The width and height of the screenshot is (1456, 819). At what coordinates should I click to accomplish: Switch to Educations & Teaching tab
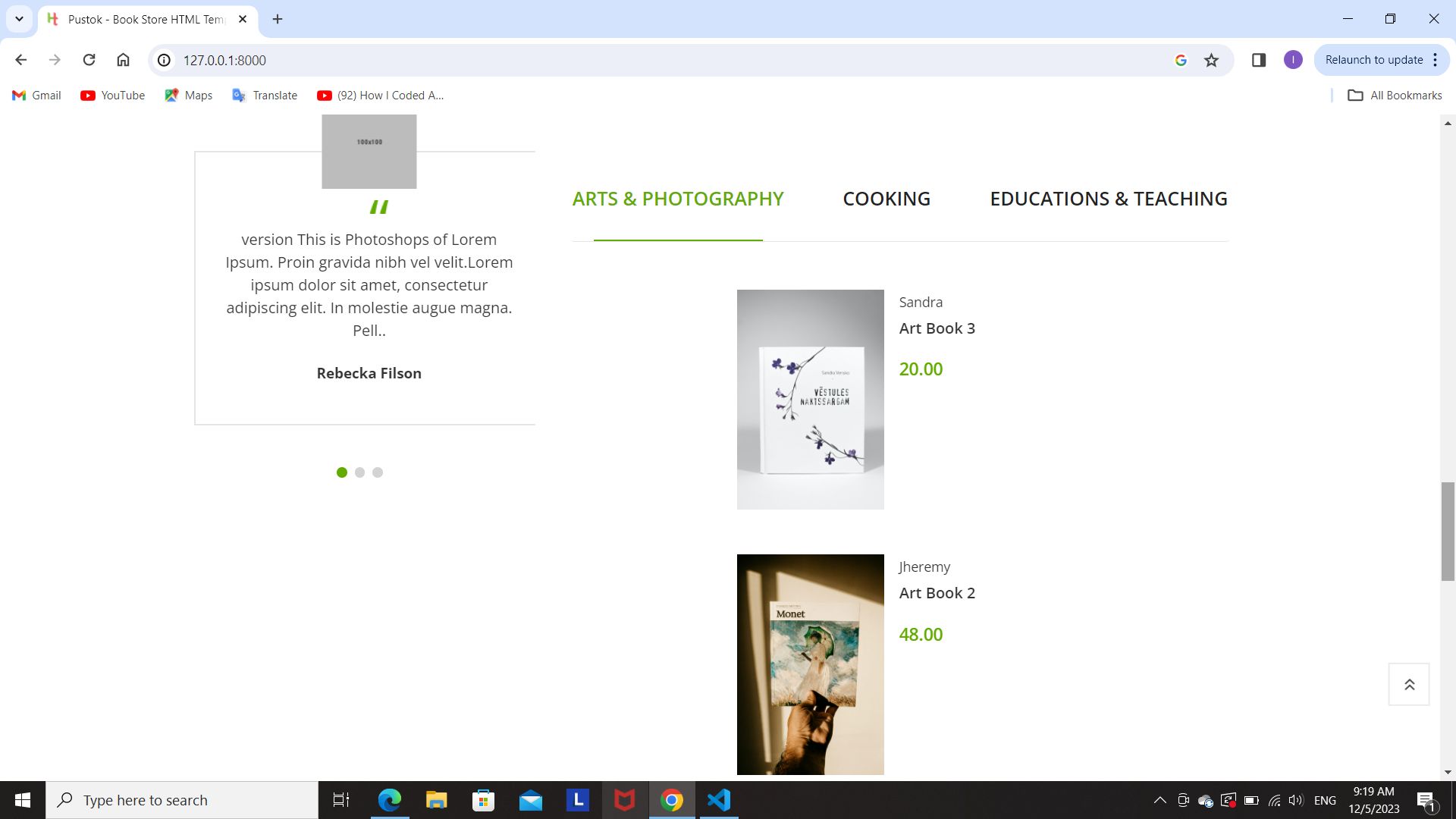1108,199
